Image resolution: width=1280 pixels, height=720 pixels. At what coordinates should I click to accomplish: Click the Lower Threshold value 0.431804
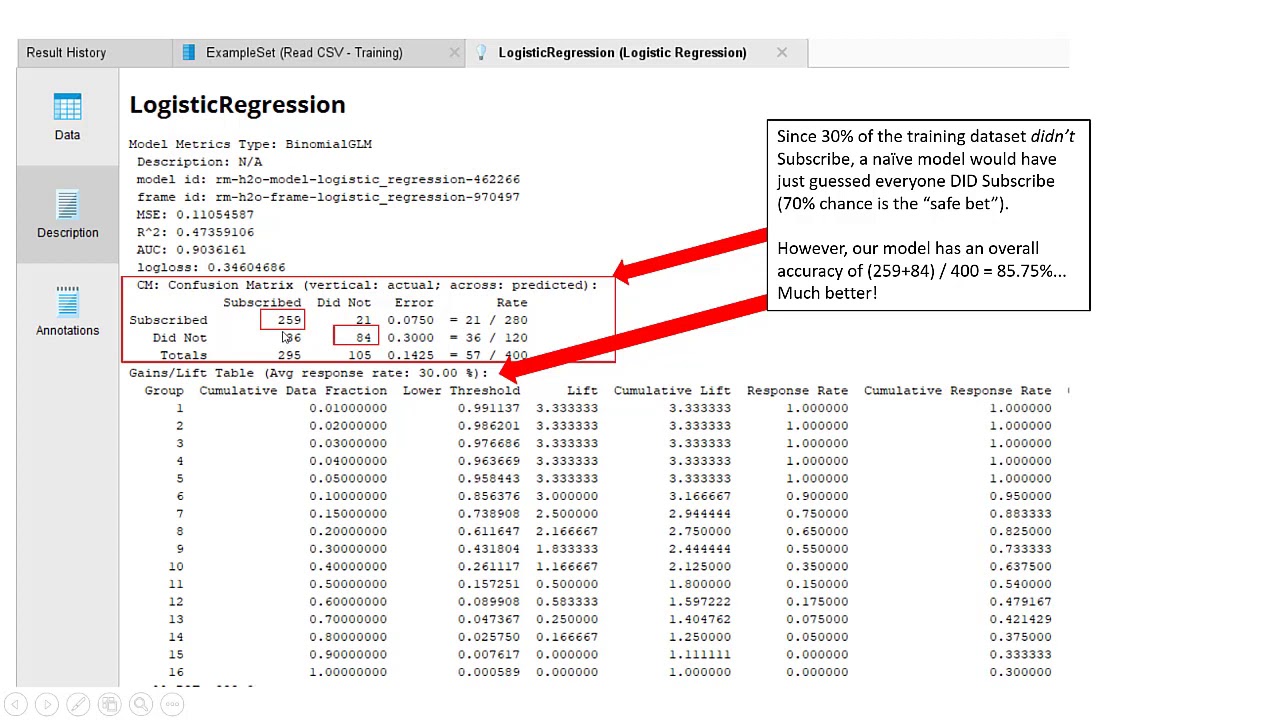(489, 549)
